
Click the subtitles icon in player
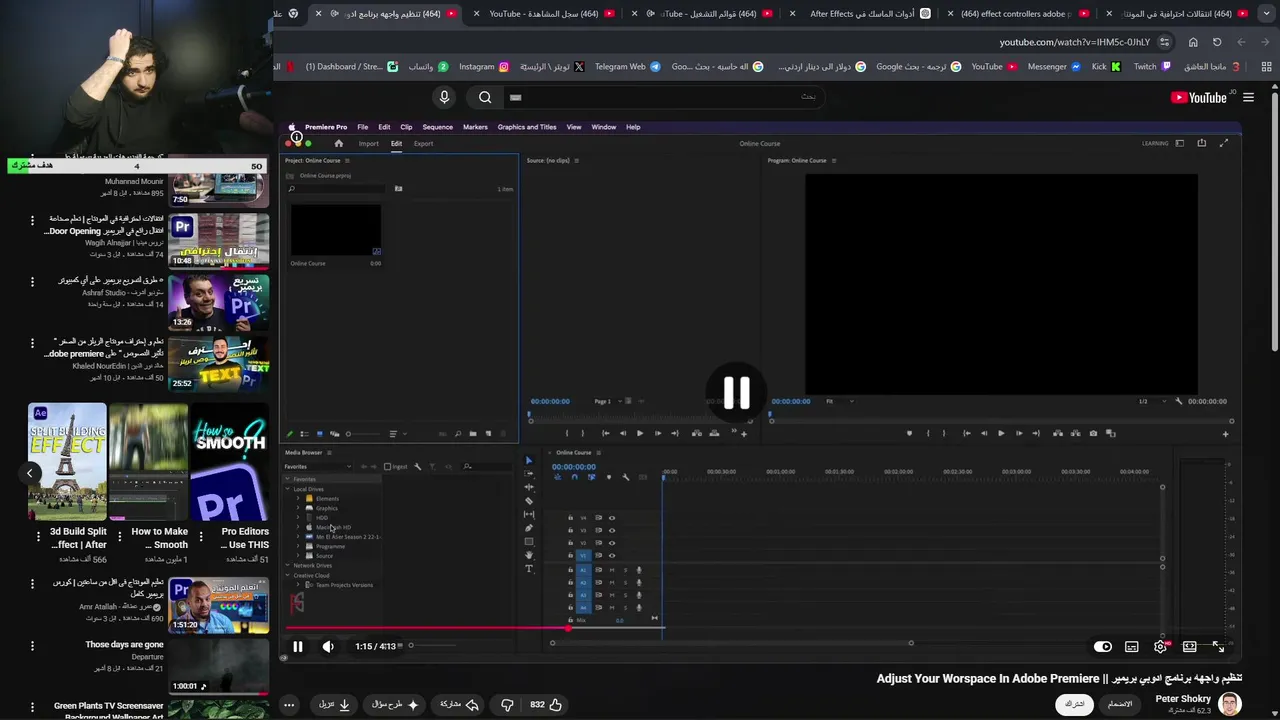pyautogui.click(x=1131, y=647)
